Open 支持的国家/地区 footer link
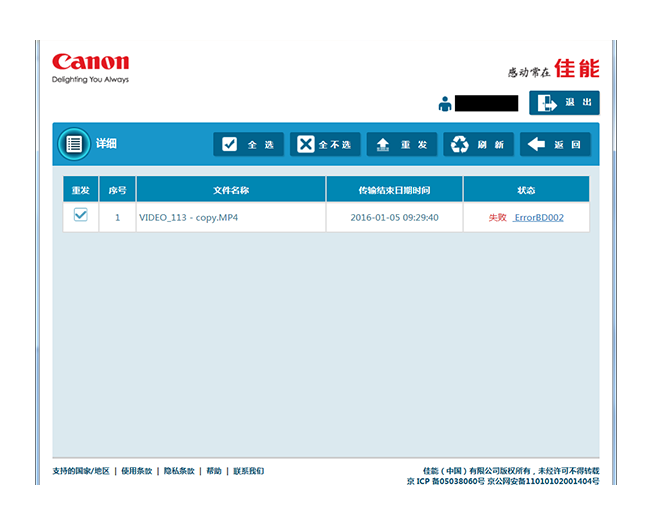652x525 pixels. (x=81, y=471)
